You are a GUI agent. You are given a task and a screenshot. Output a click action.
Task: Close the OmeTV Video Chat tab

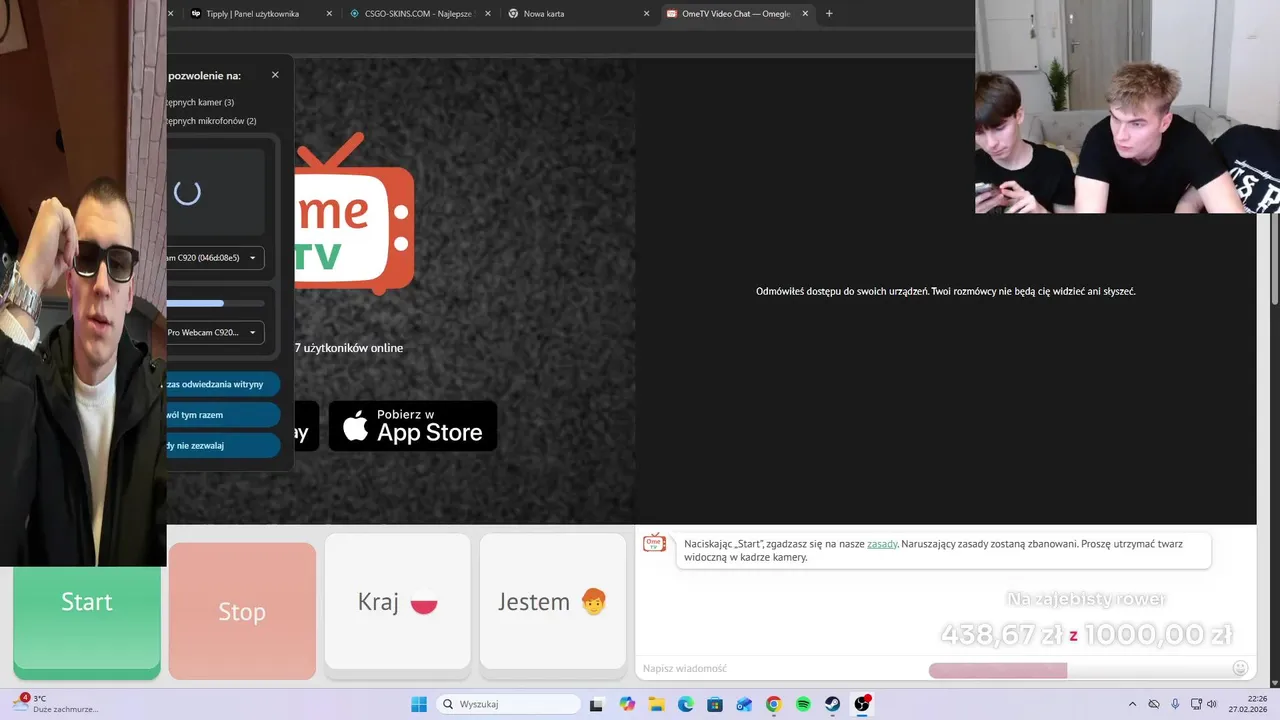805,14
